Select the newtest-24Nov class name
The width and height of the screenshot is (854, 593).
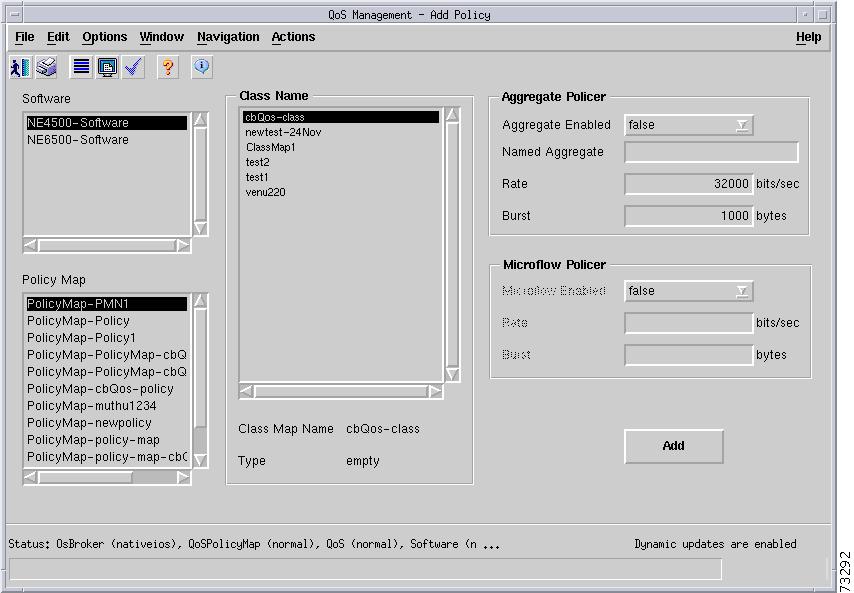(x=341, y=132)
